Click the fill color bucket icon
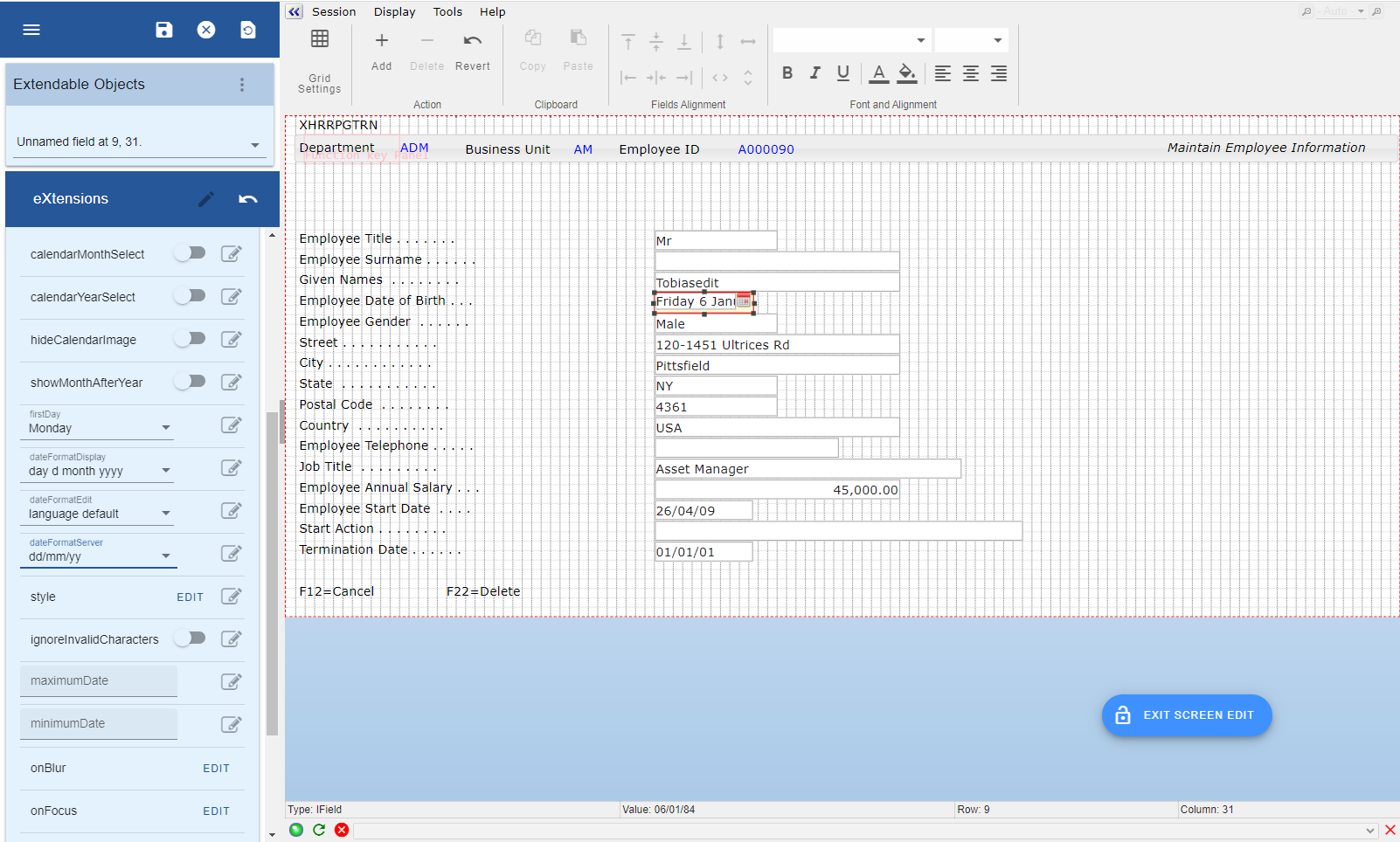 pos(907,73)
